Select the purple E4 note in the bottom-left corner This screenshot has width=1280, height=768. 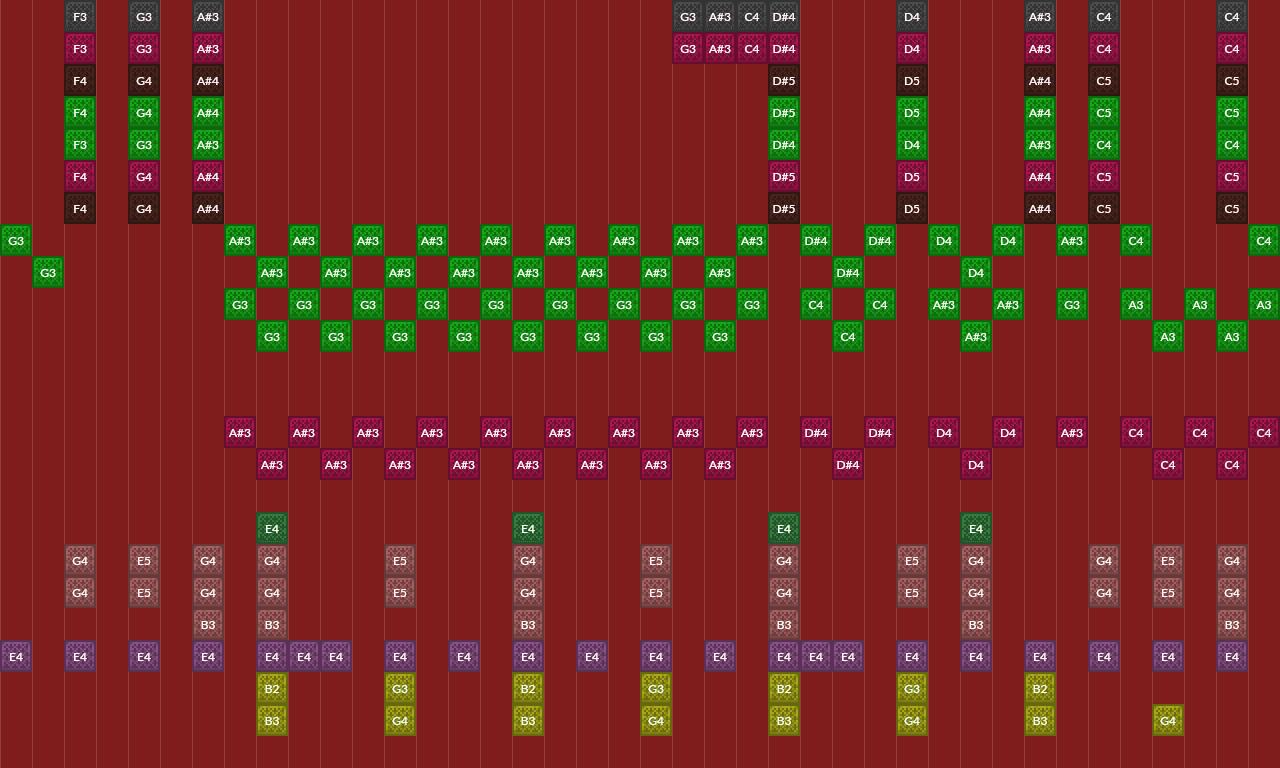click(16, 656)
